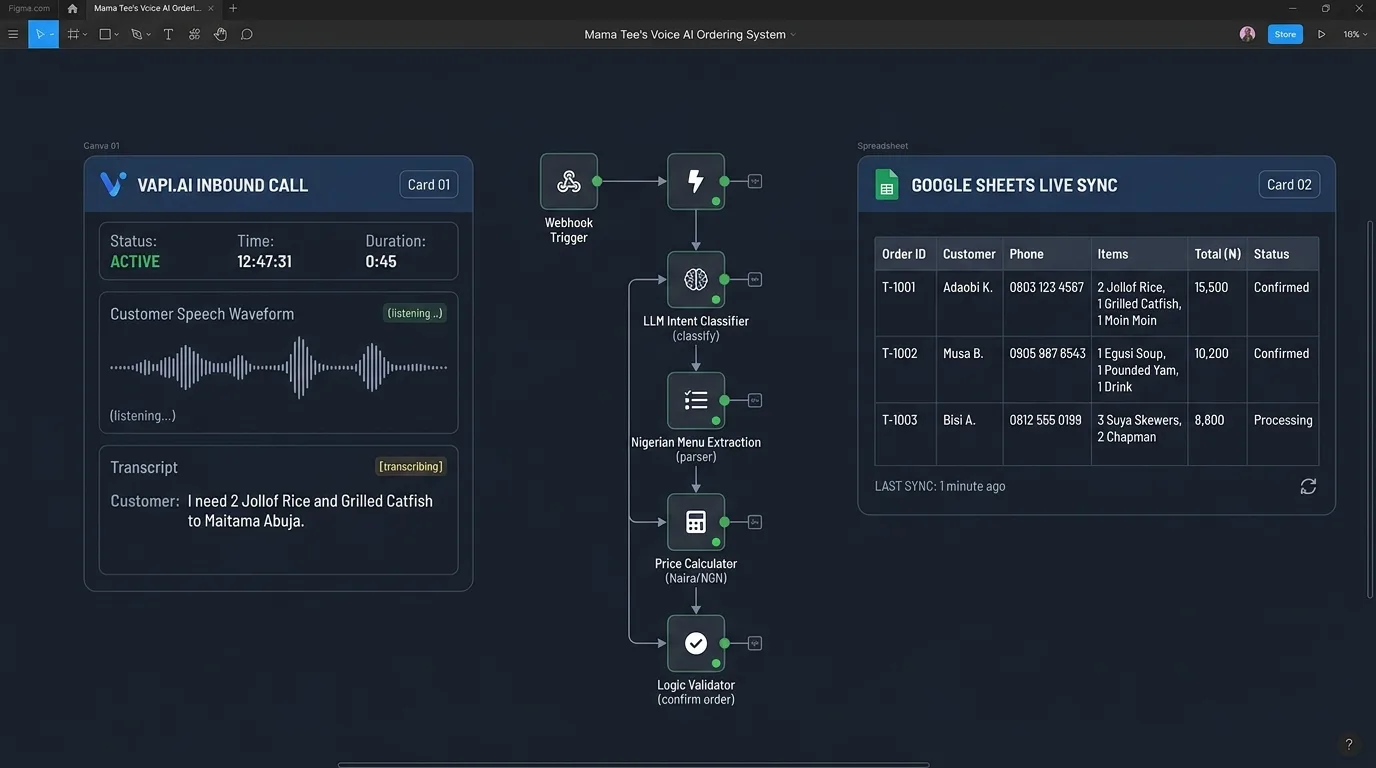The width and height of the screenshot is (1376, 768).
Task: Open the help question mark button
Action: tap(1349, 744)
